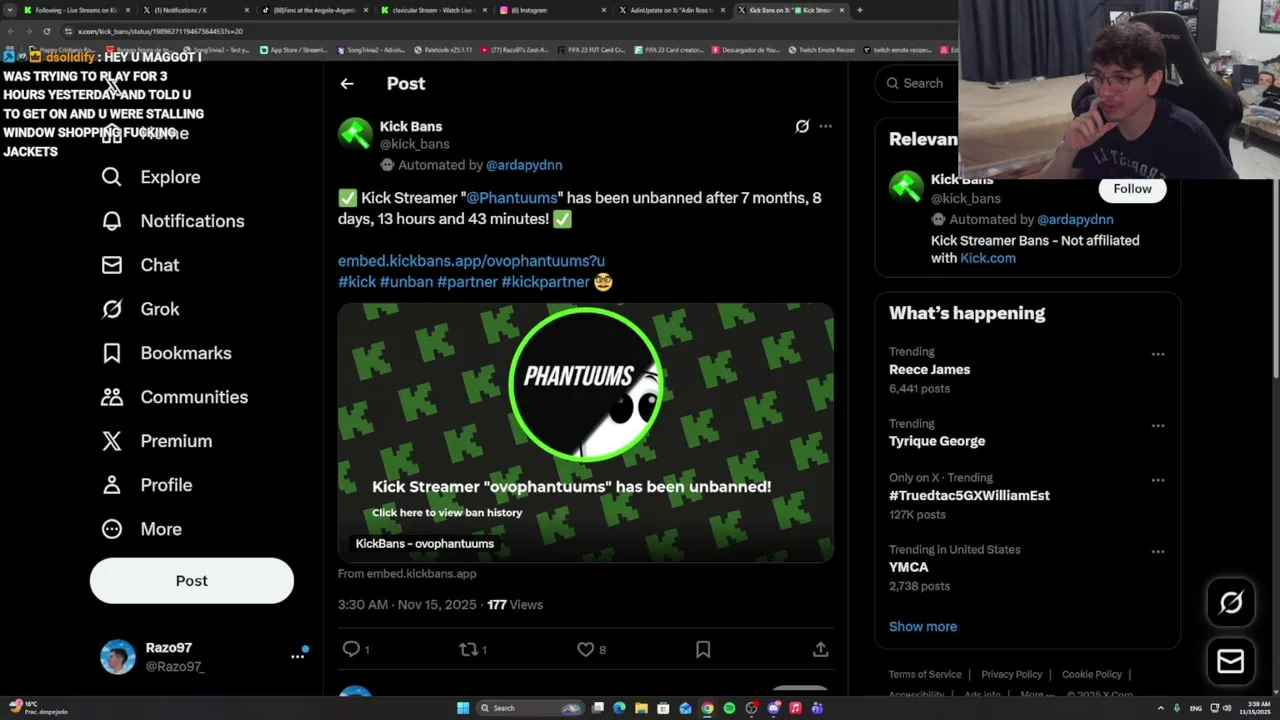
Task: Open more options for #Truedtac5GXWilliamEst trend
Action: [x=1157, y=480]
